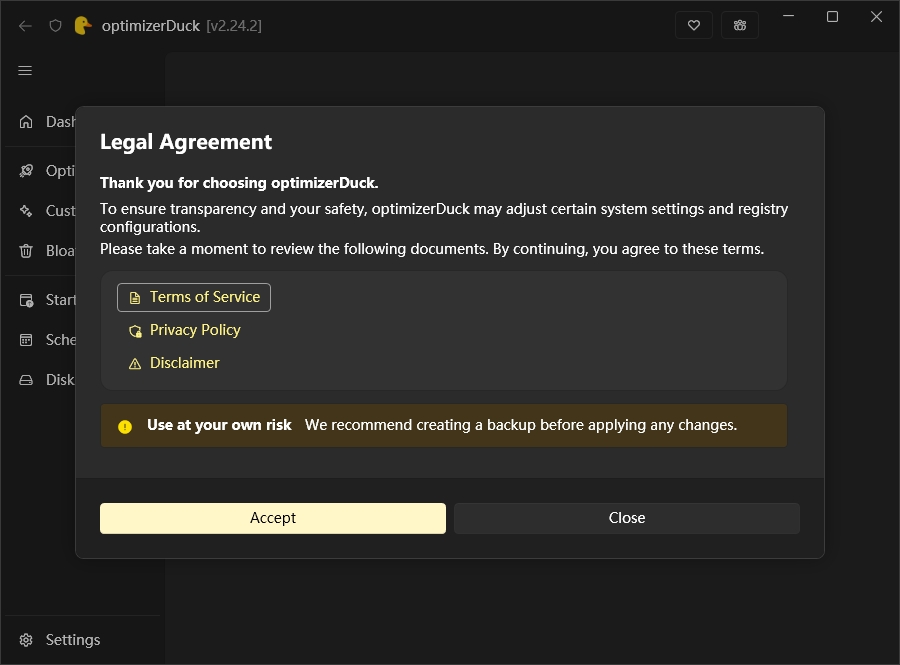Image resolution: width=900 pixels, height=665 pixels.
Task: Click the back arrow in the title bar
Action: pyautogui.click(x=25, y=26)
